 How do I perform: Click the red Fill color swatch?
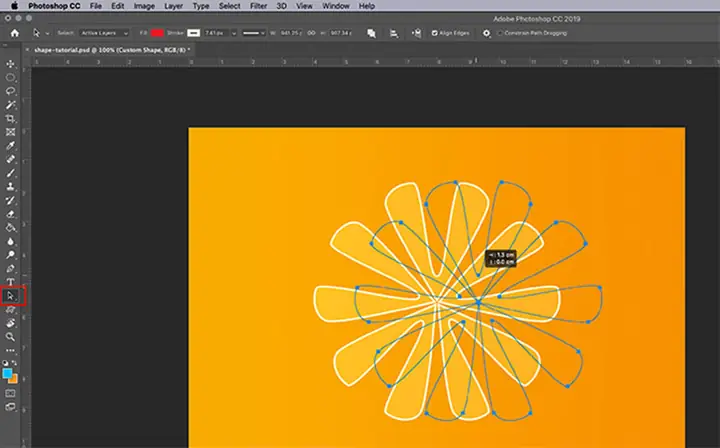pos(157,33)
